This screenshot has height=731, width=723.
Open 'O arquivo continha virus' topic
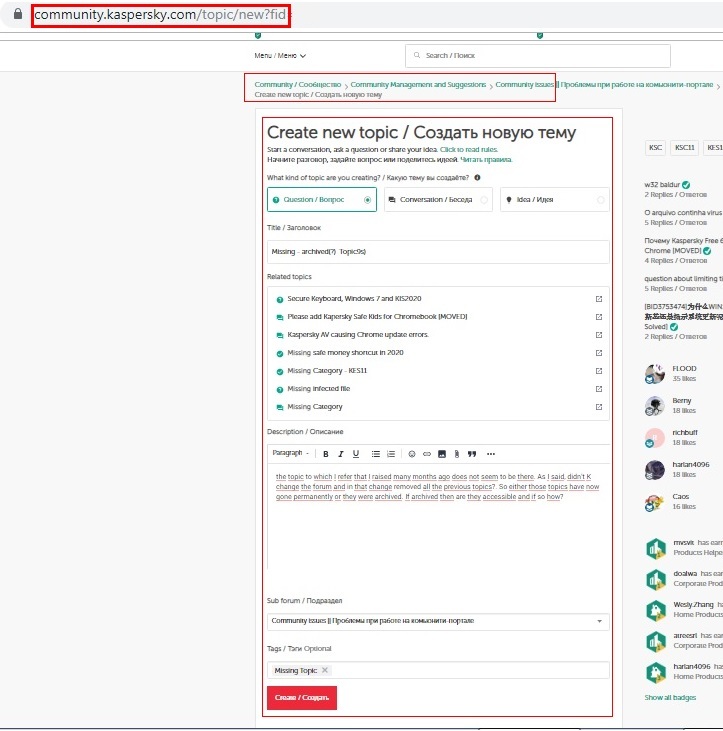coord(683,213)
